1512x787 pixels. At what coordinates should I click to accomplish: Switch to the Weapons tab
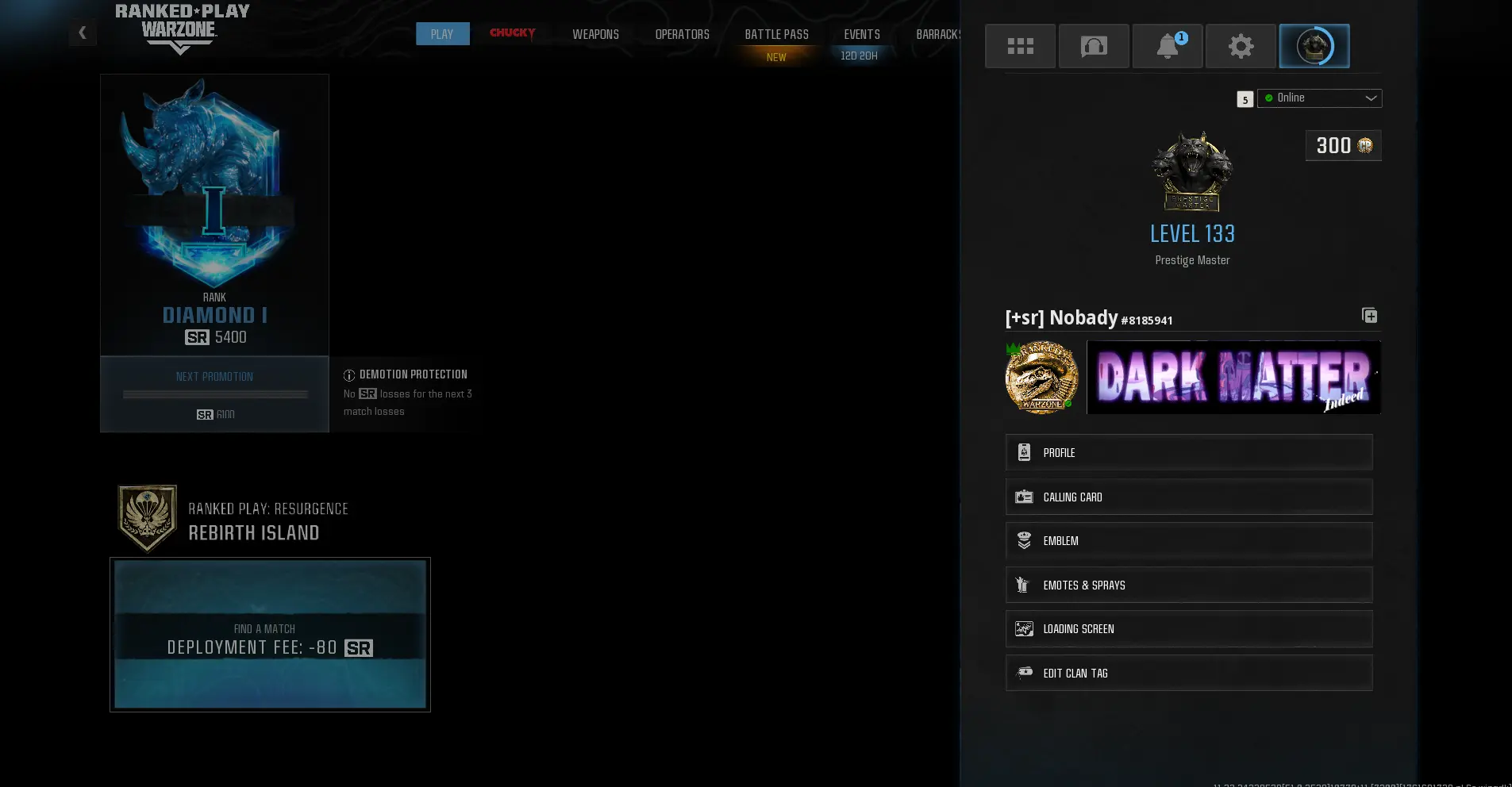[x=595, y=34]
